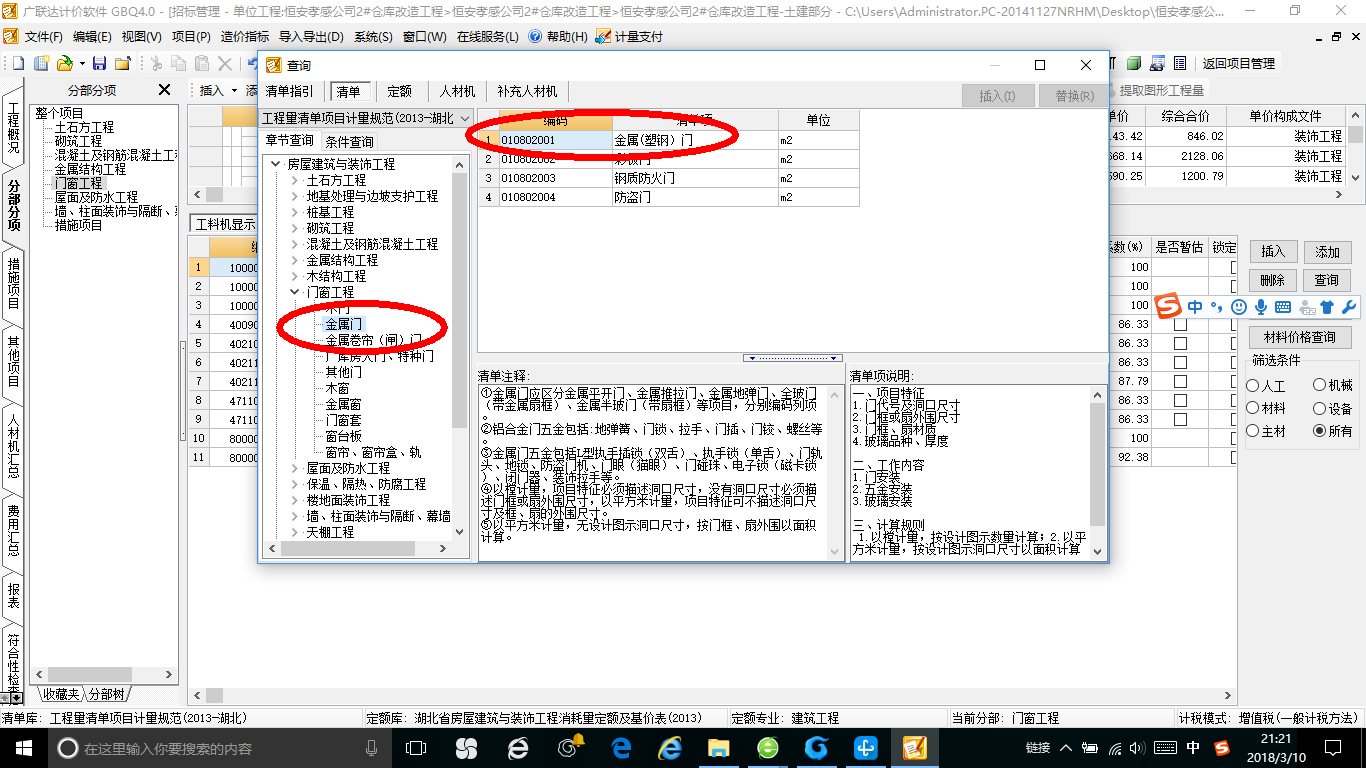The height and width of the screenshot is (768, 1366).
Task: Click the 提取图形工程量 button
Action: (x=1161, y=91)
